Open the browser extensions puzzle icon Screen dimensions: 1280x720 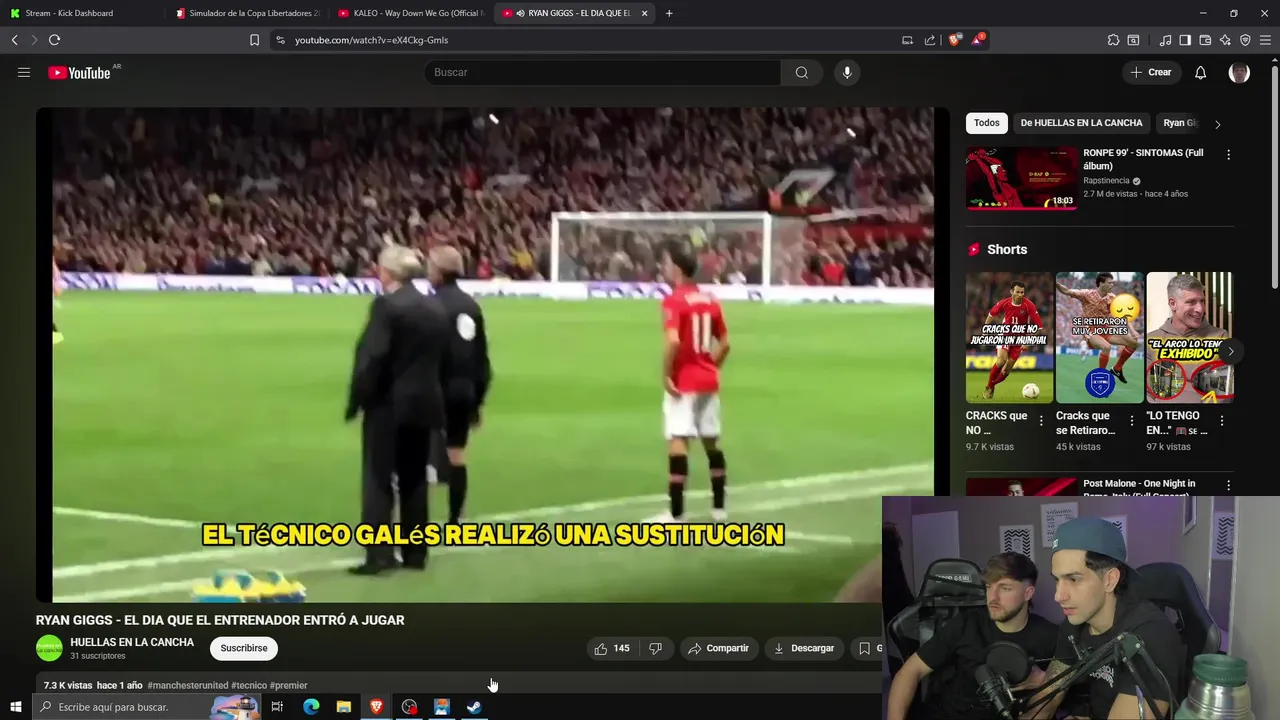[x=1113, y=40]
